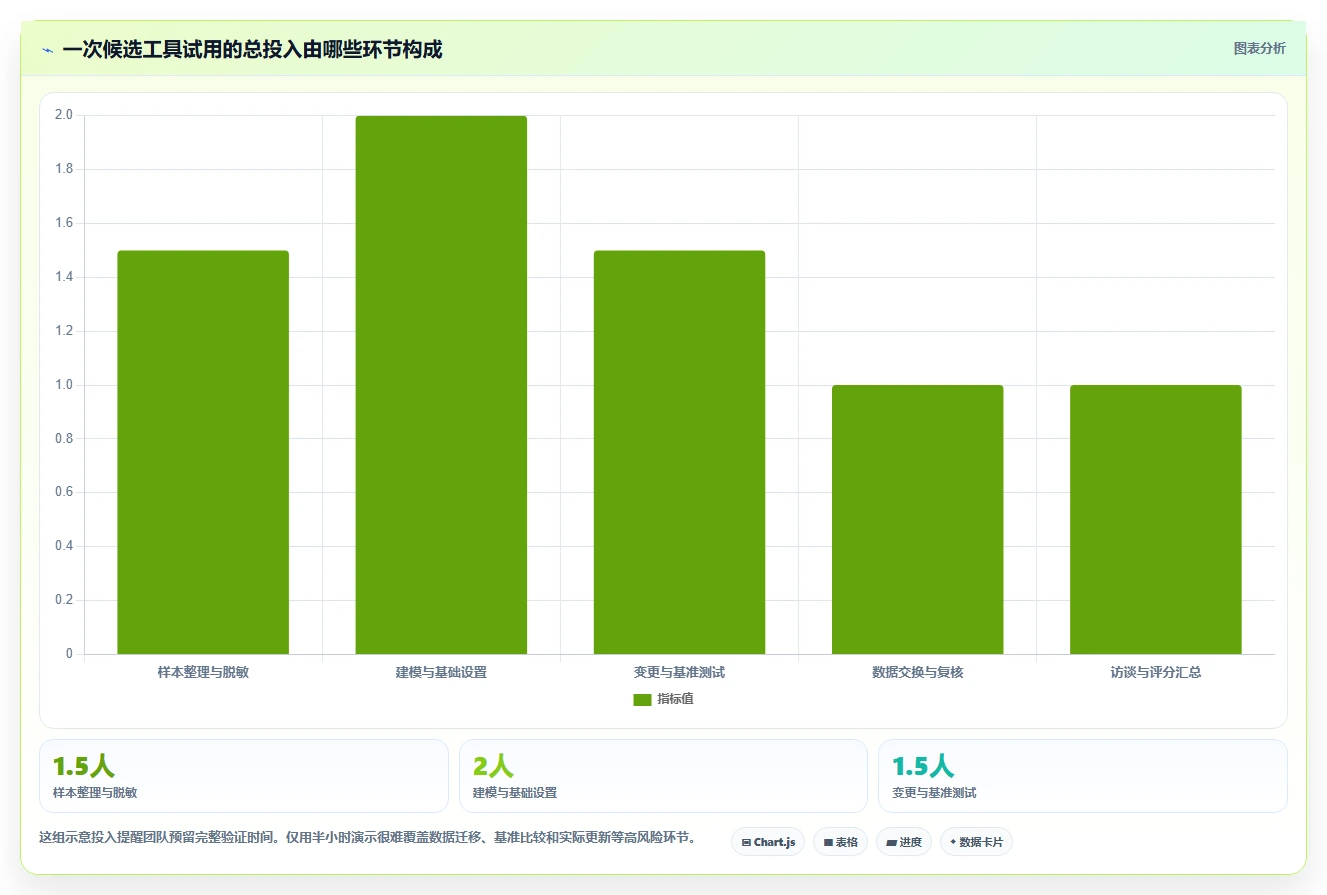
Task: Open the 1.5人 变更与基准测试 card
Action: pos(1083,776)
